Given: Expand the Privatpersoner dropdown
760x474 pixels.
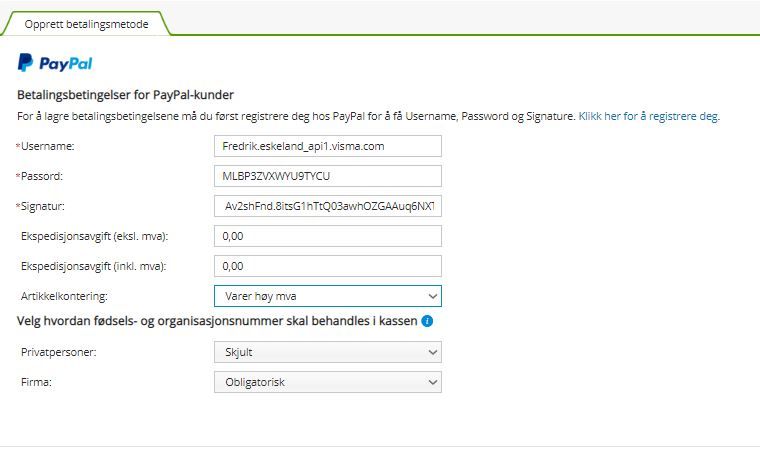Looking at the screenshot, I should [x=328, y=352].
